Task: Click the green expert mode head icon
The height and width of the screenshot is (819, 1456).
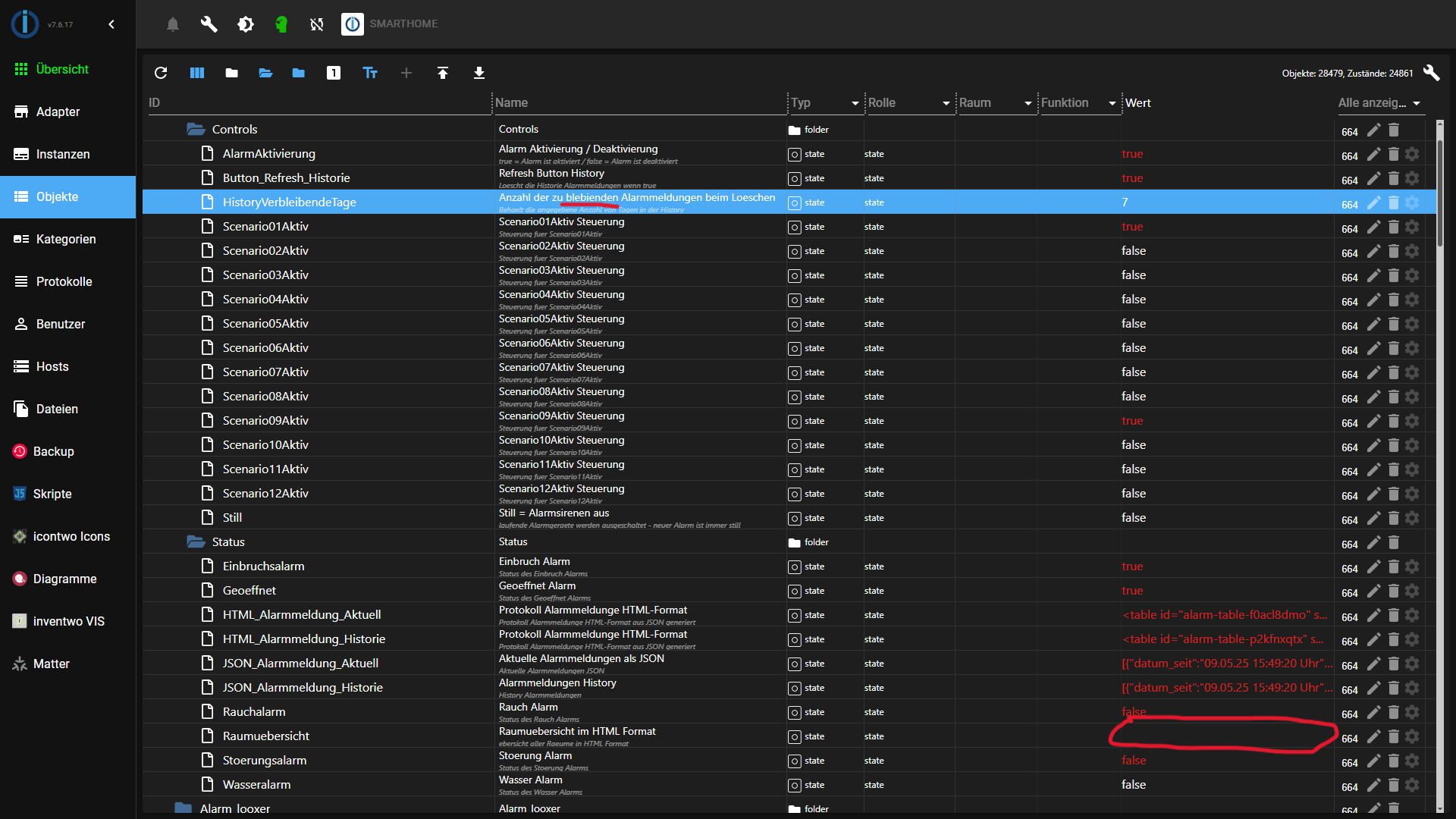Action: (281, 24)
